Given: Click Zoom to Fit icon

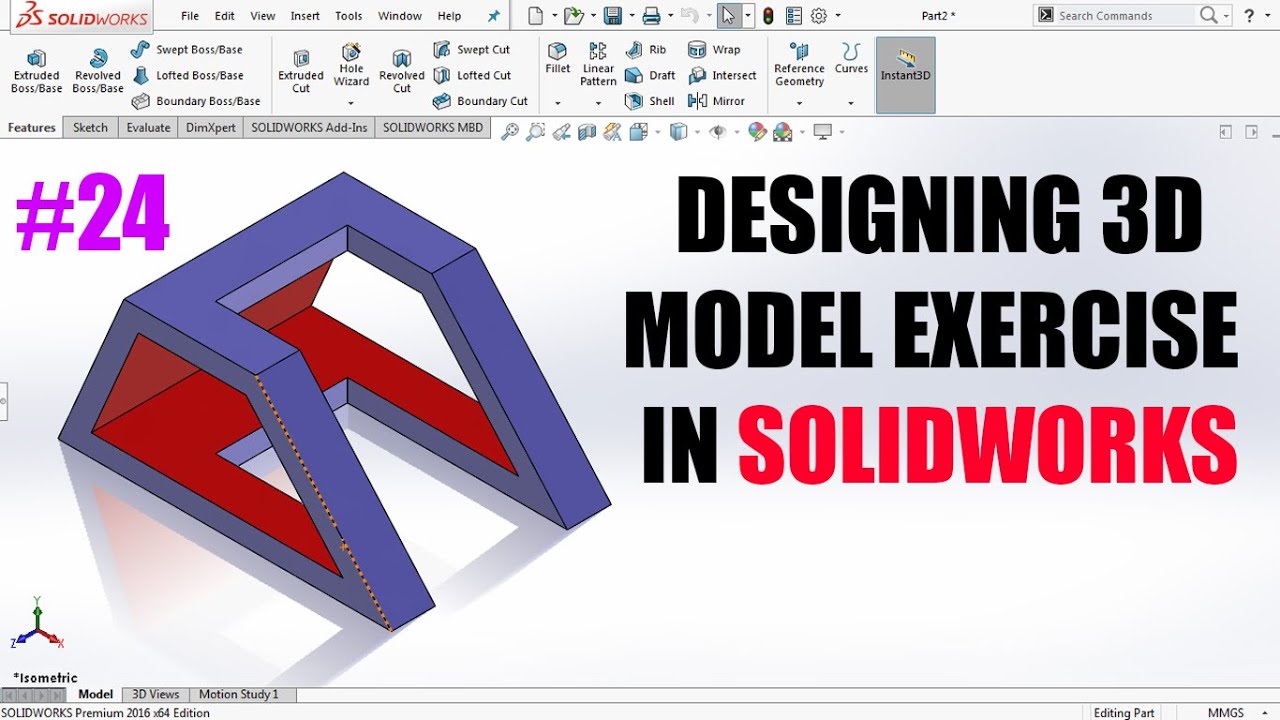Looking at the screenshot, I should pos(510,132).
